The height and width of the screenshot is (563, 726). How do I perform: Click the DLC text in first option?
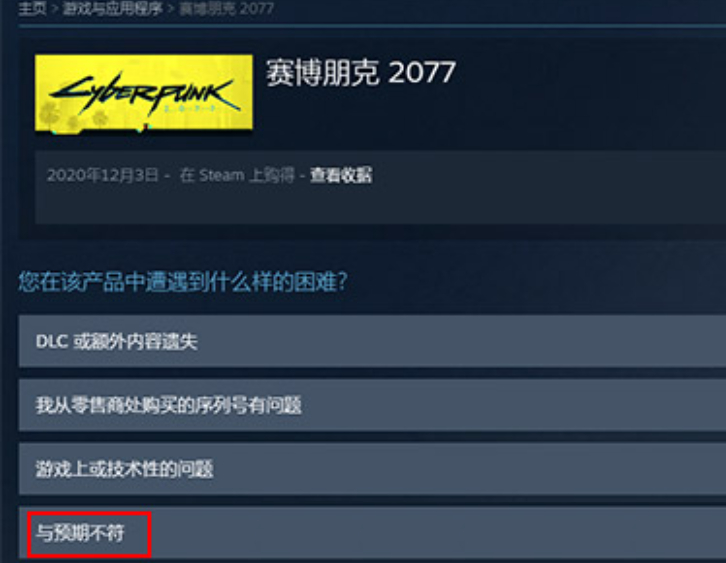(x=52, y=342)
